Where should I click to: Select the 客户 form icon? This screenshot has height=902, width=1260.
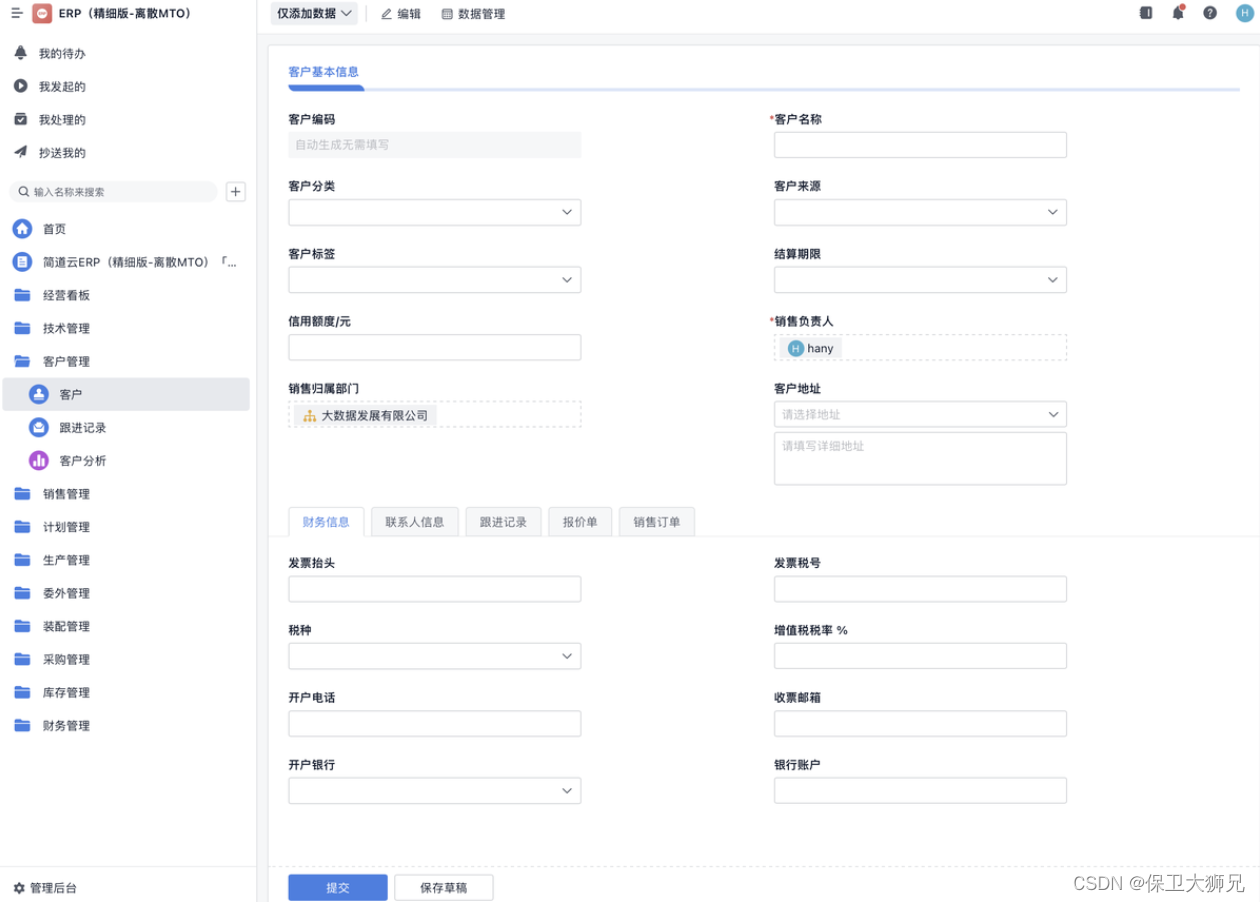(x=39, y=394)
